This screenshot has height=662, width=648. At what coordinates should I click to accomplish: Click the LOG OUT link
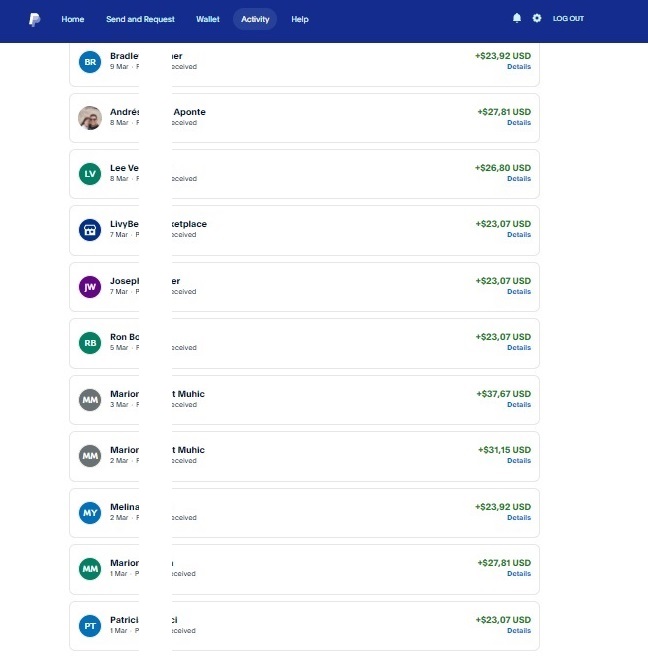tap(568, 19)
